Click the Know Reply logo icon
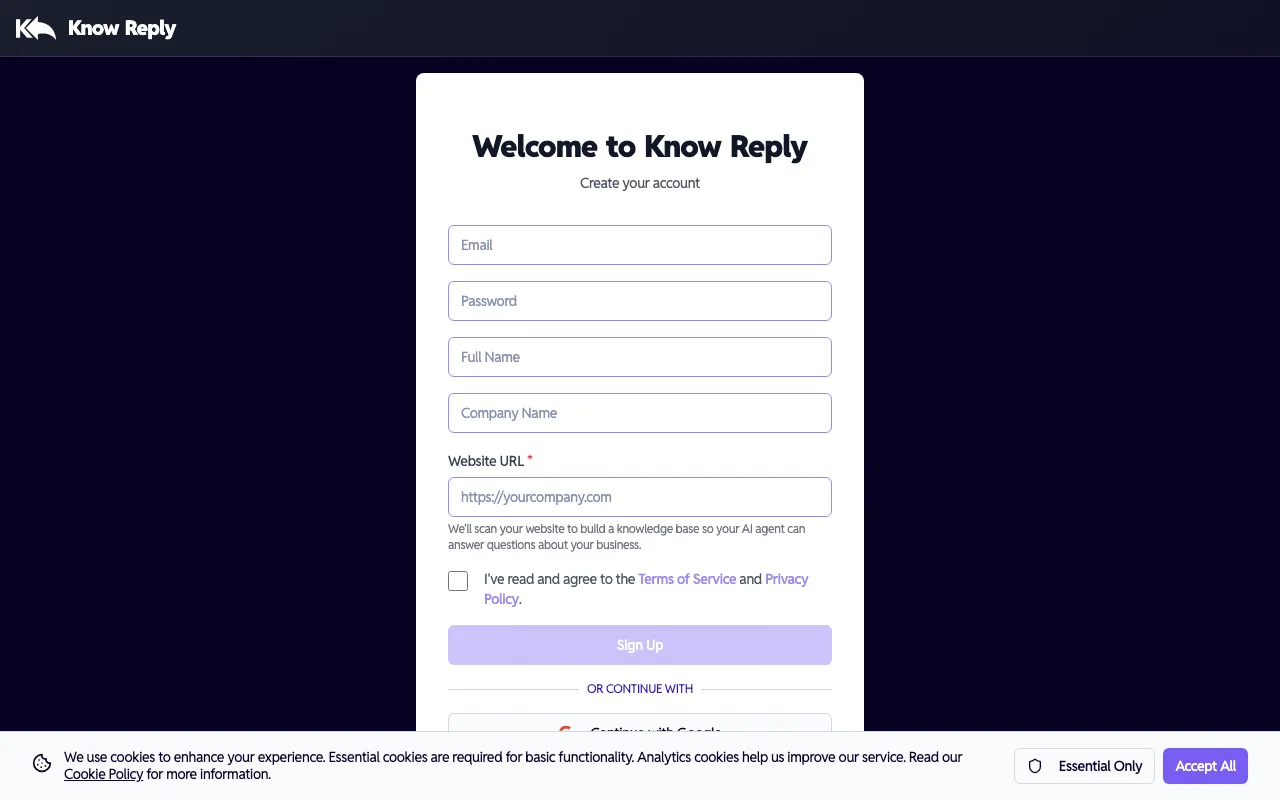This screenshot has width=1280, height=800. (x=35, y=27)
